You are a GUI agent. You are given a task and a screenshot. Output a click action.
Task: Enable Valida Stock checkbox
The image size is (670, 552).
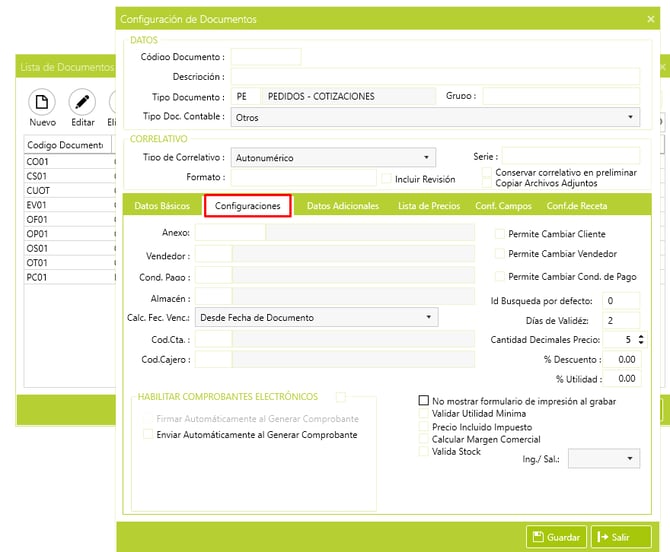tap(424, 452)
